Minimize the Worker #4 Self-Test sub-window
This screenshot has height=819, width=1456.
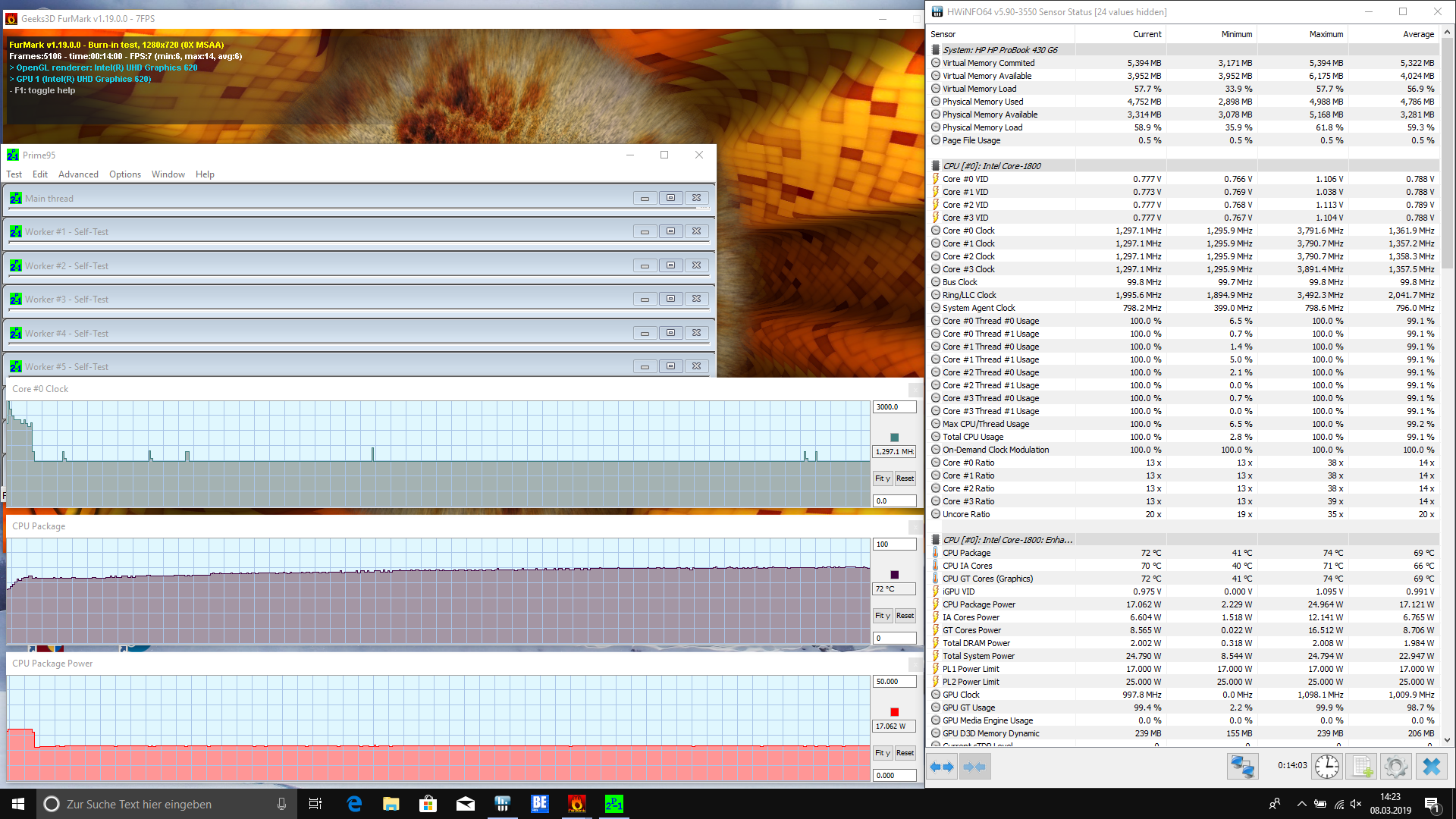645,333
